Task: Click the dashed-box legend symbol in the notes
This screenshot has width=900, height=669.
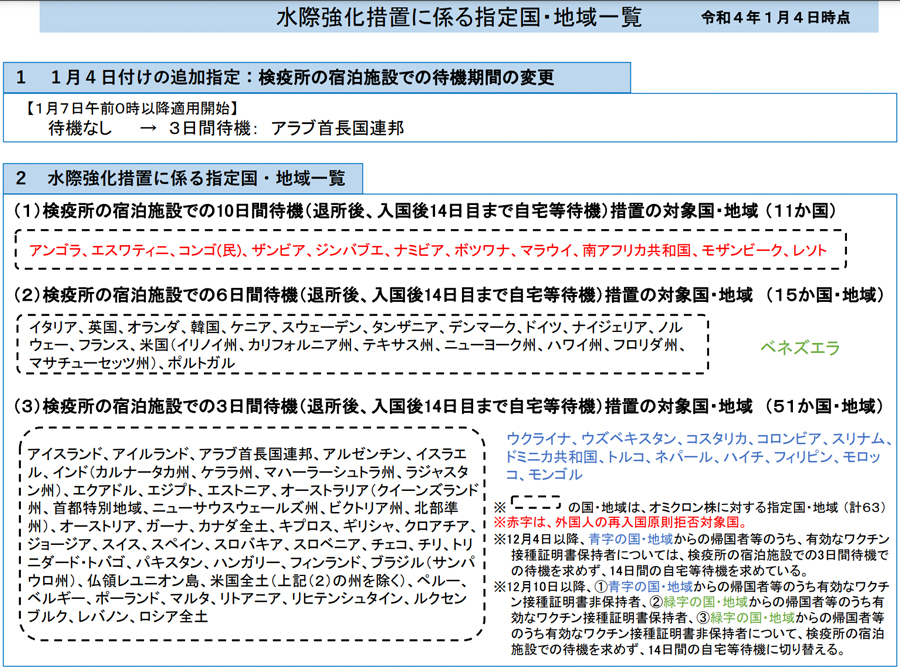Action: (x=536, y=503)
